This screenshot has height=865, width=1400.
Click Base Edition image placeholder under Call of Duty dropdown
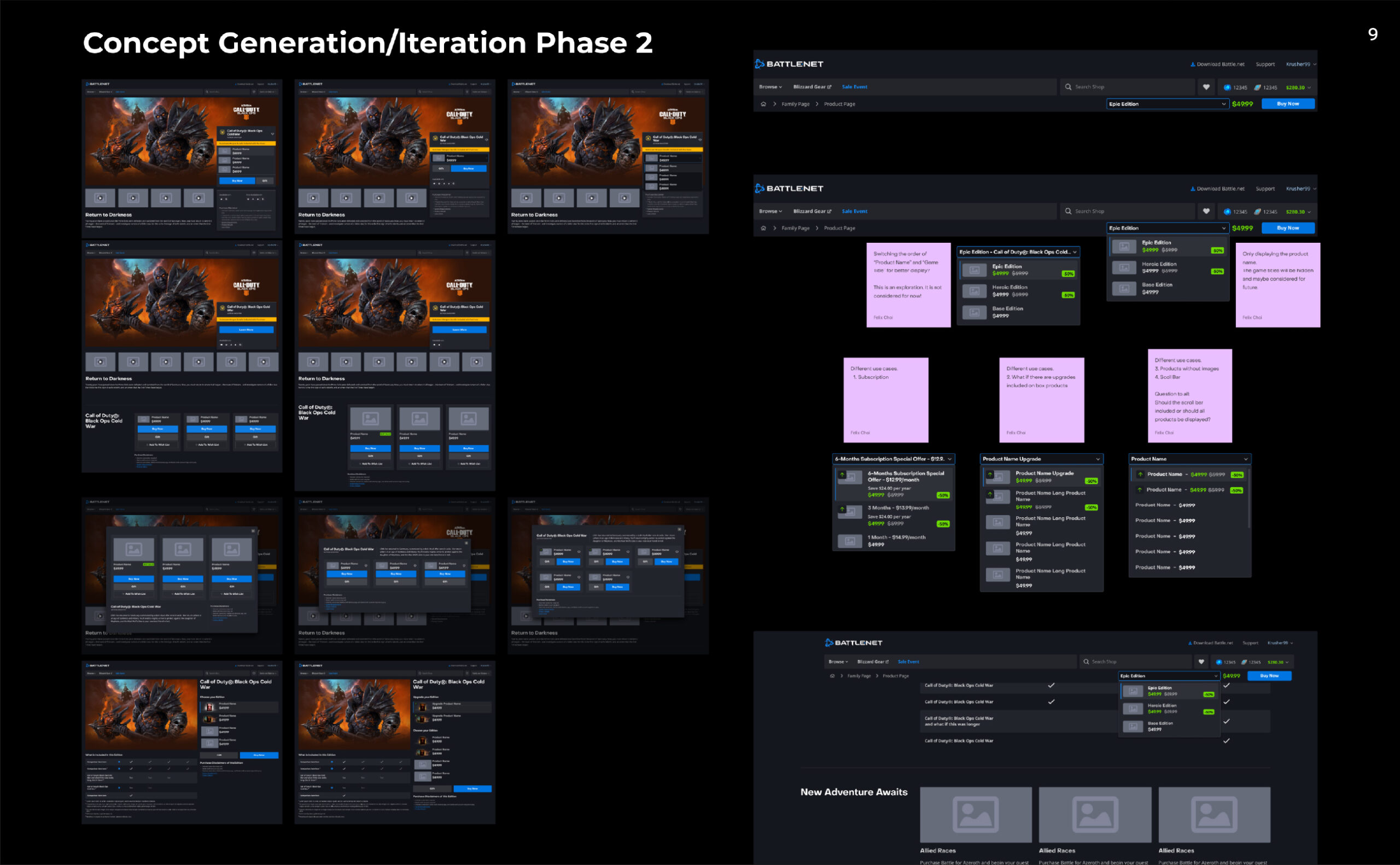click(x=975, y=312)
